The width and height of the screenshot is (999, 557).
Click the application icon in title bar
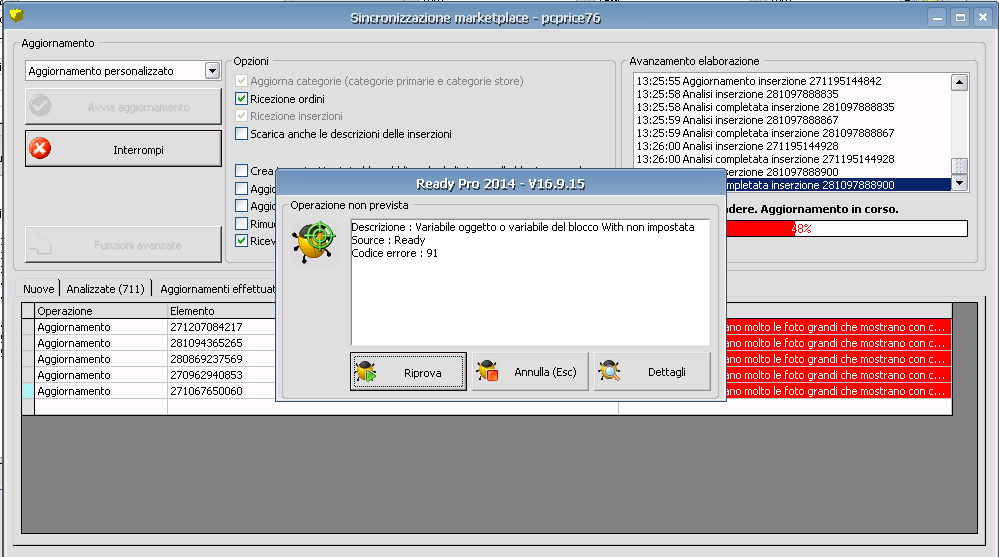[17, 14]
